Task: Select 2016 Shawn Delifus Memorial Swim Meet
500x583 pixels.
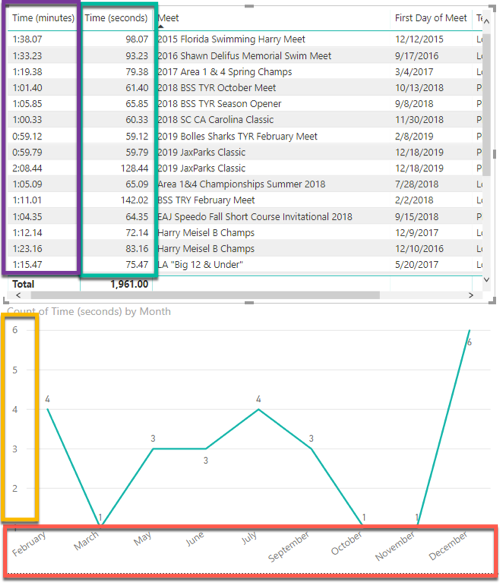Action: pyautogui.click(x=244, y=56)
